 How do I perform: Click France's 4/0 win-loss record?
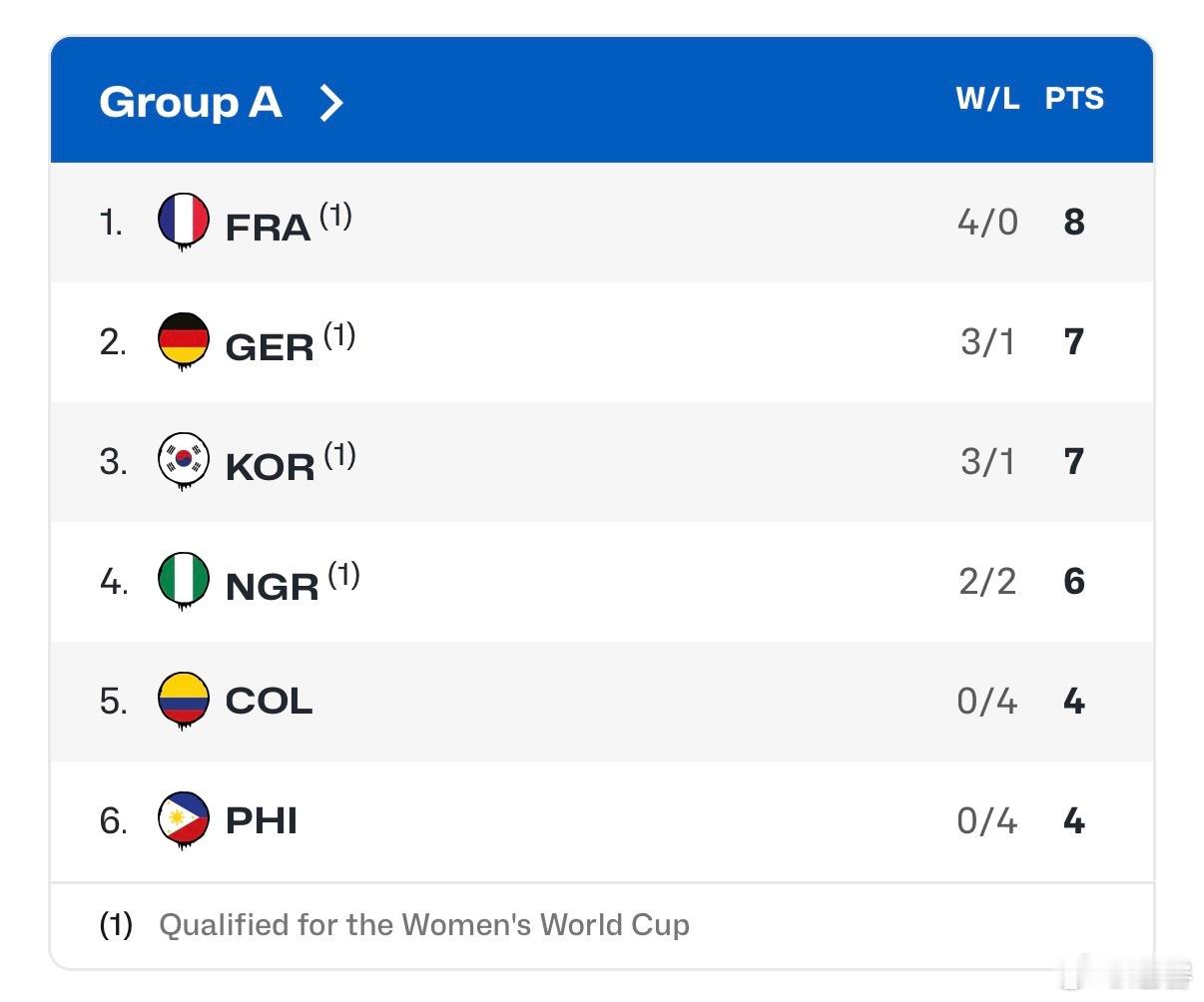986,222
